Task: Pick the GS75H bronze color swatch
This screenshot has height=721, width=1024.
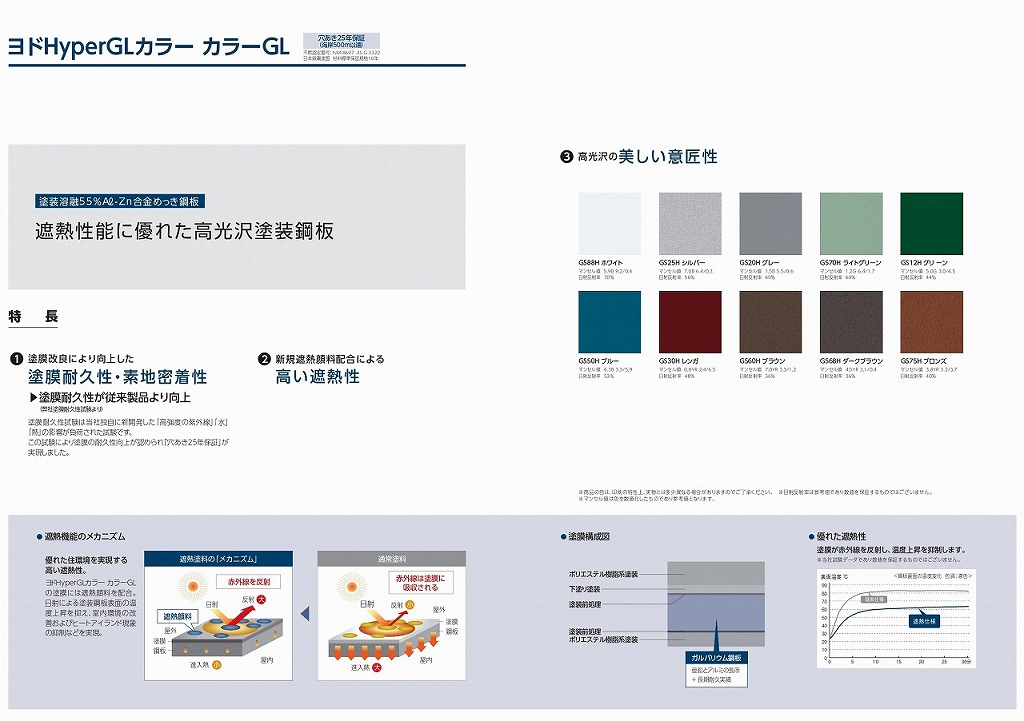Action: 931,322
